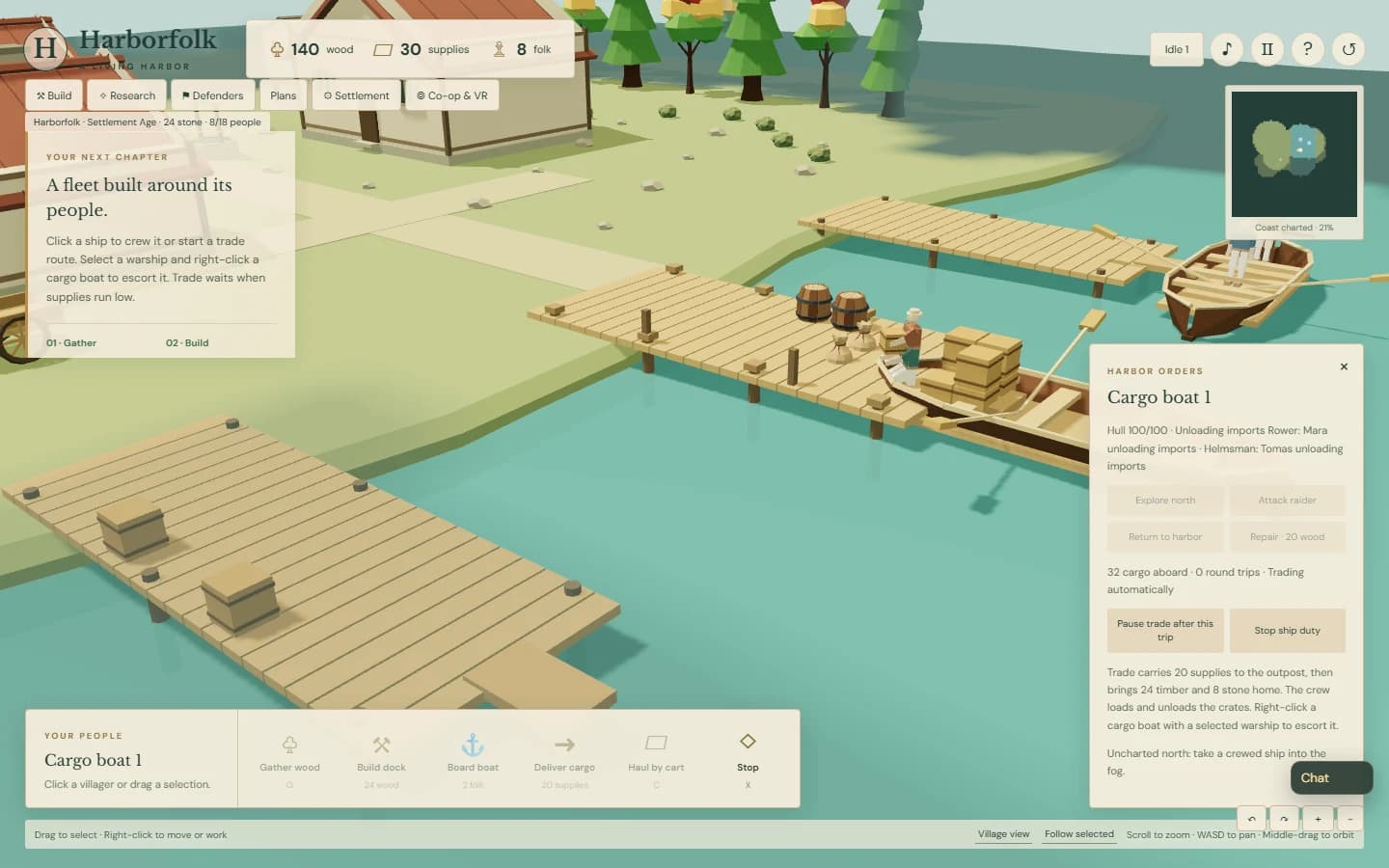Click the Coast charted · 21% label

point(1294,228)
